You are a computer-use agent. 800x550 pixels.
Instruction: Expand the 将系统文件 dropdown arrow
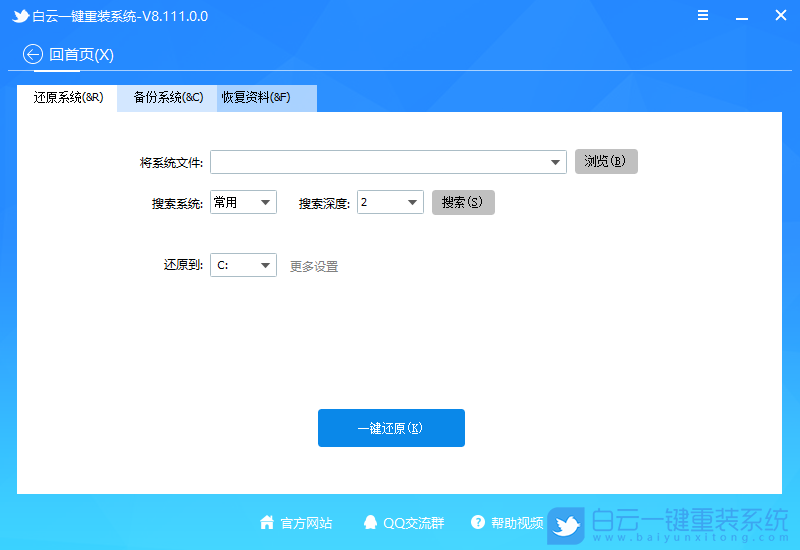(555, 162)
